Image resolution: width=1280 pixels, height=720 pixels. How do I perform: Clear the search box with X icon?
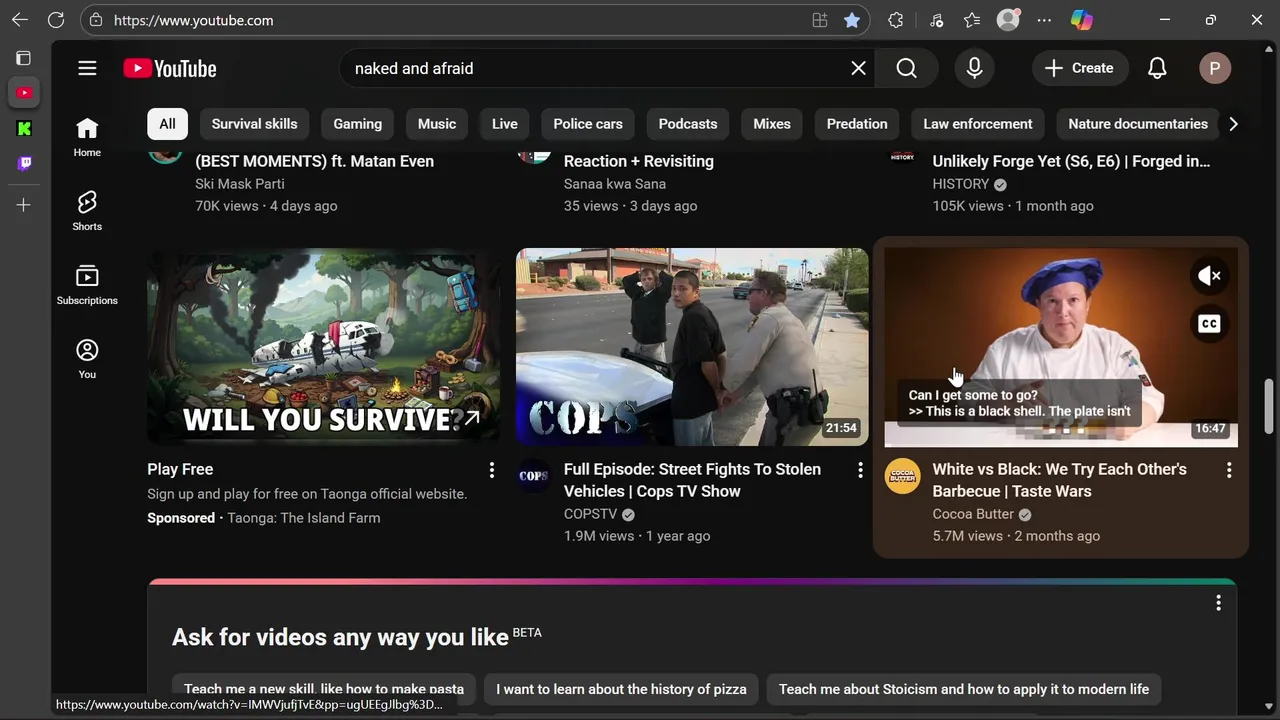tap(858, 68)
